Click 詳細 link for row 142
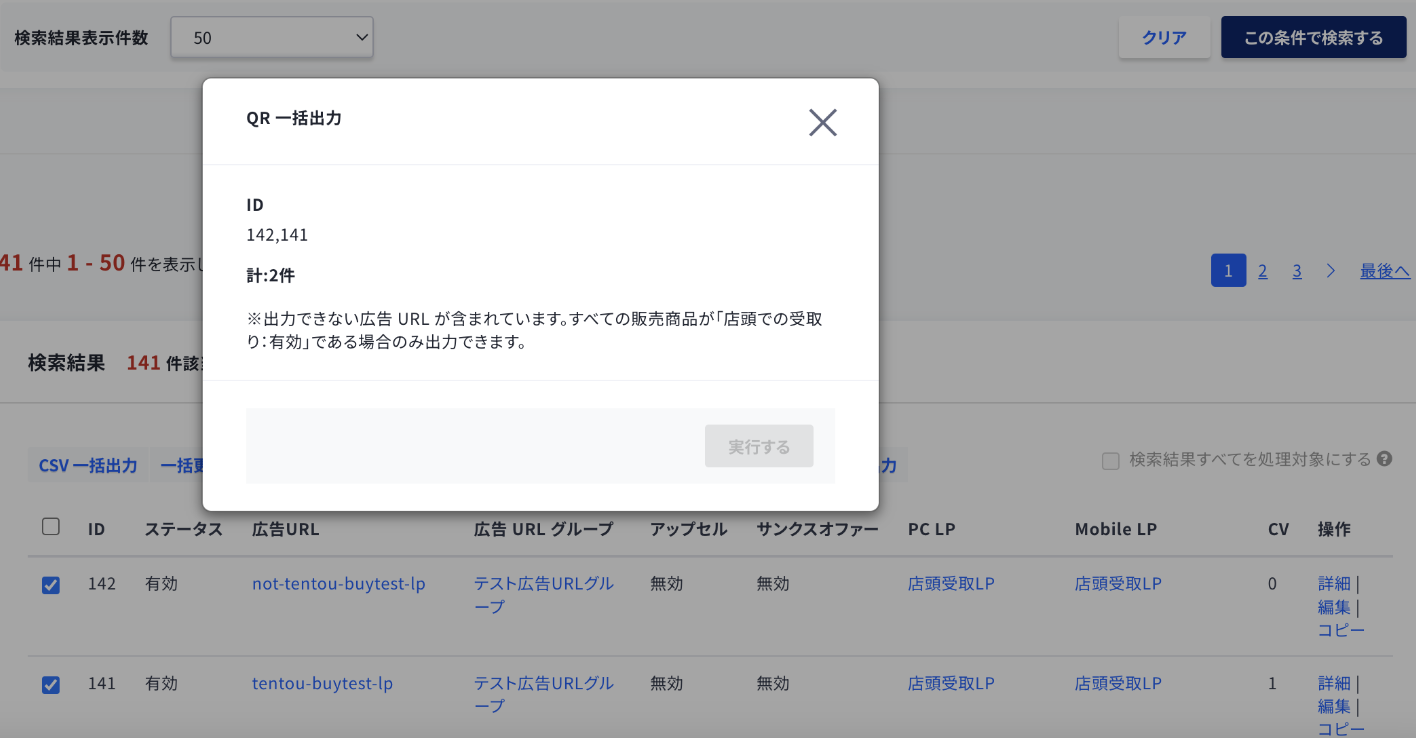The height and width of the screenshot is (738, 1416). click(x=1334, y=584)
